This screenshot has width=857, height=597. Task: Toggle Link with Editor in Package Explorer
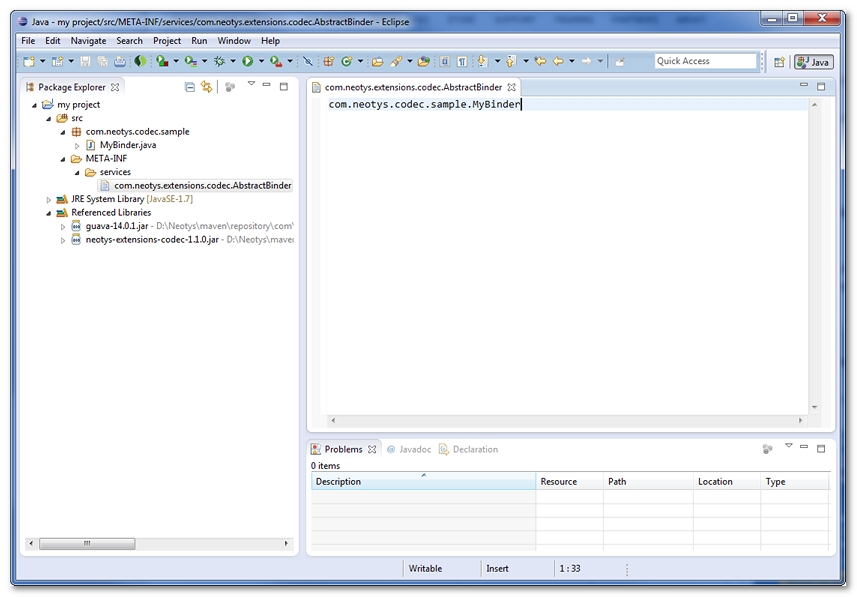(207, 87)
